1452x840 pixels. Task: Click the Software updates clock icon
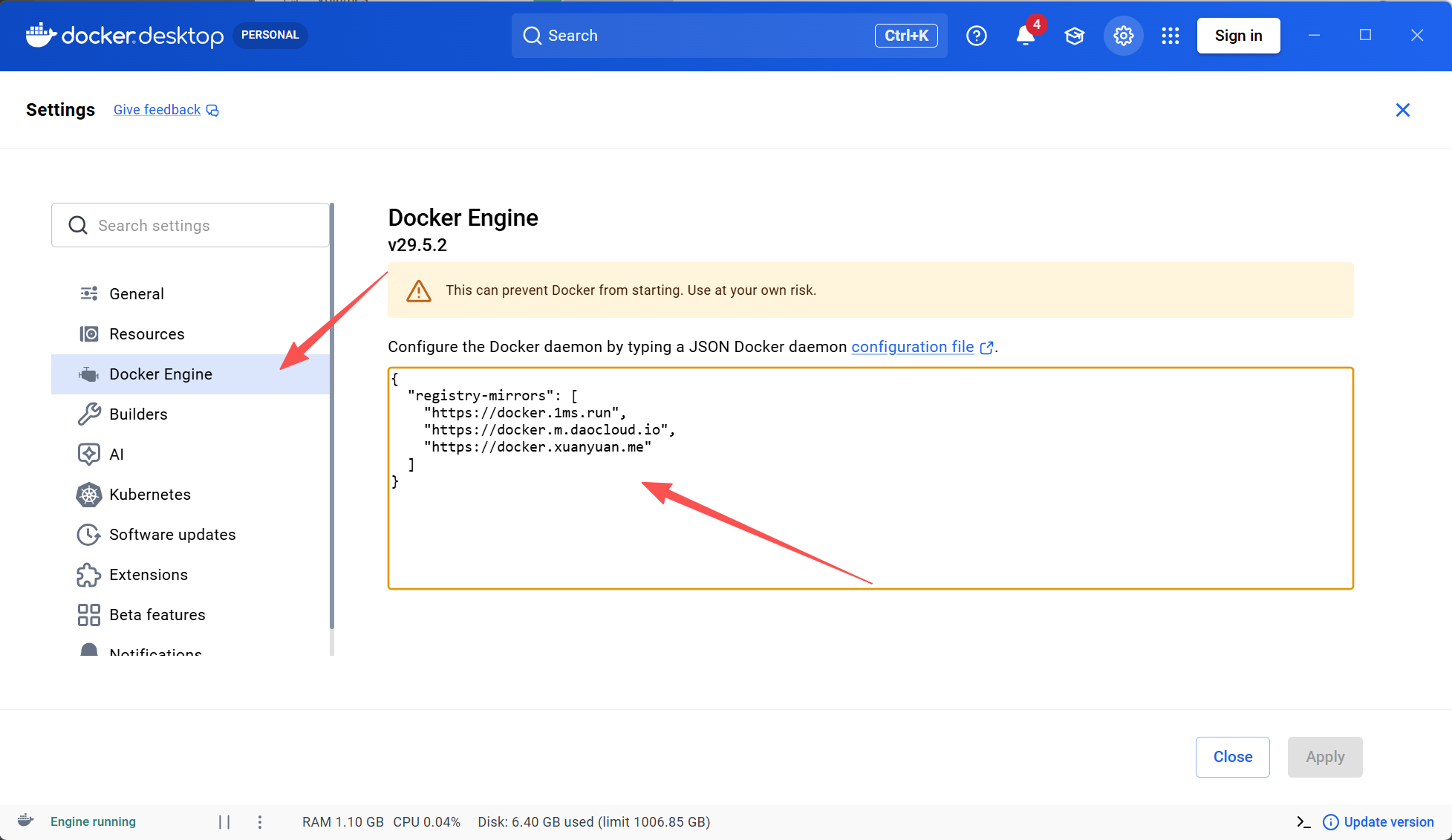89,535
